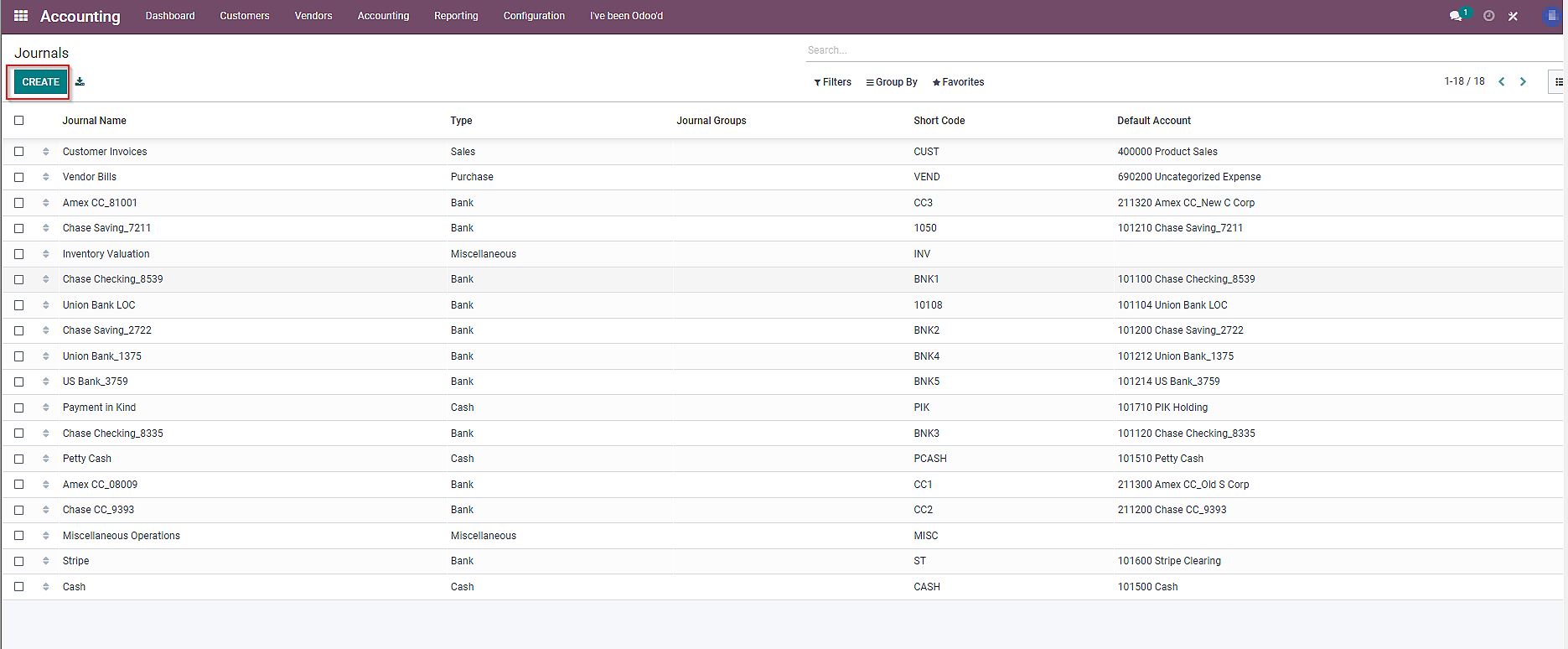Sort by Short Code column header
1568x649 pixels.
click(x=939, y=121)
